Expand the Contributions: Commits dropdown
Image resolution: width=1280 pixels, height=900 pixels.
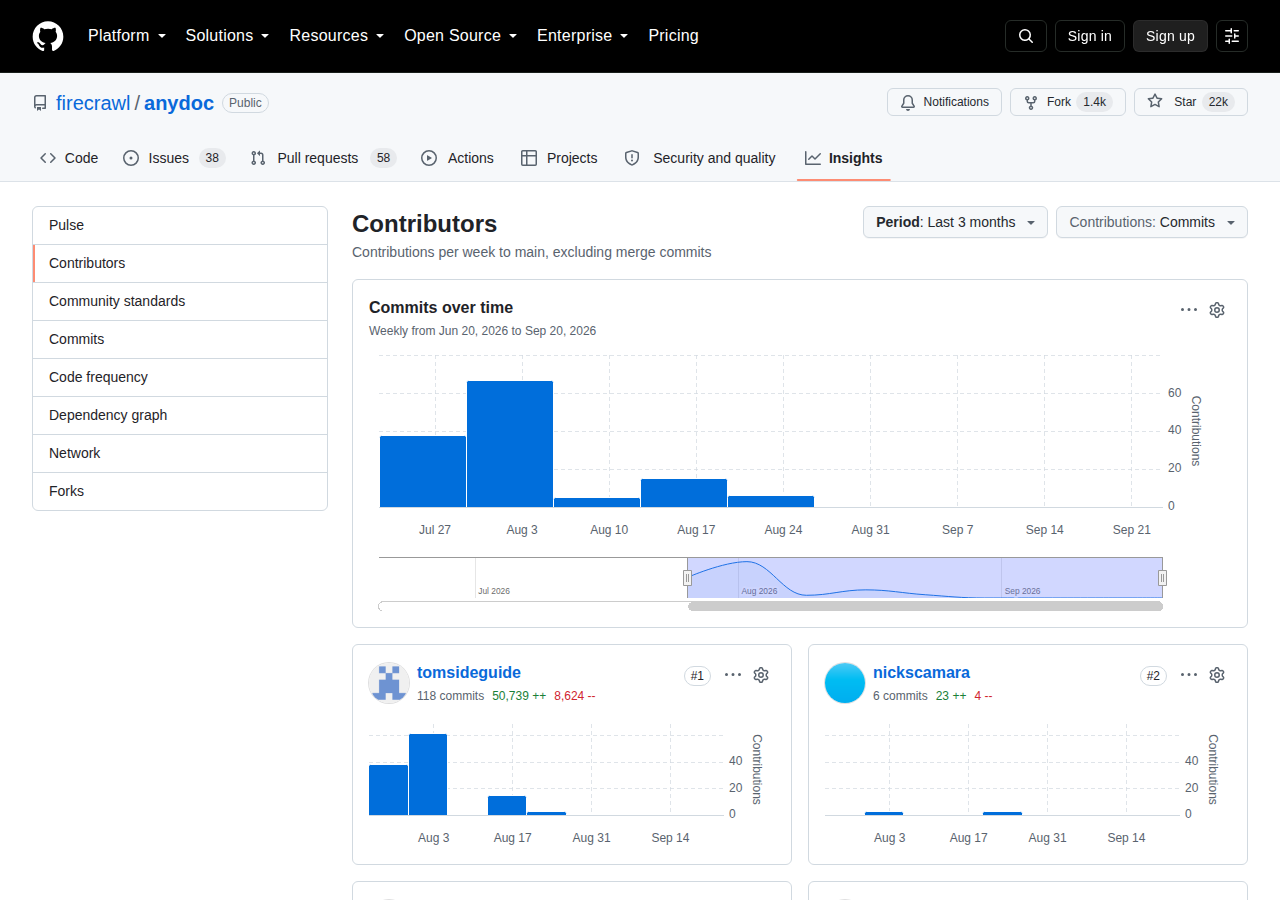pos(1152,222)
